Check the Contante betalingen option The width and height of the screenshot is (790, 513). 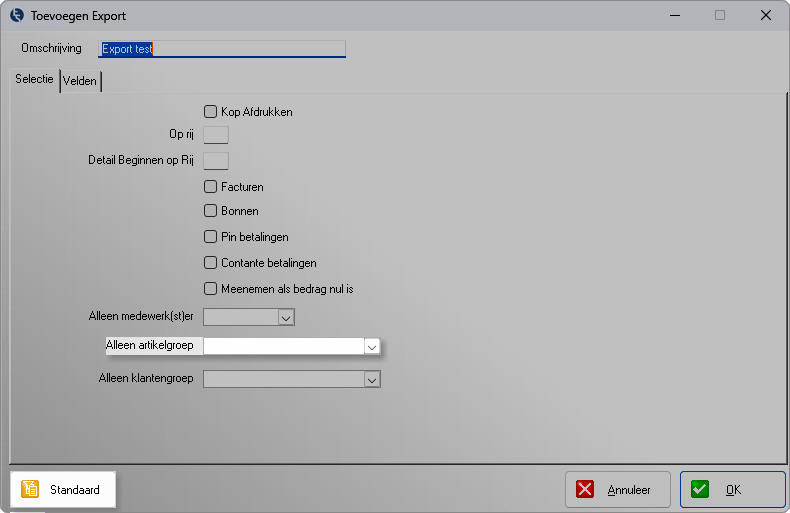point(210,263)
